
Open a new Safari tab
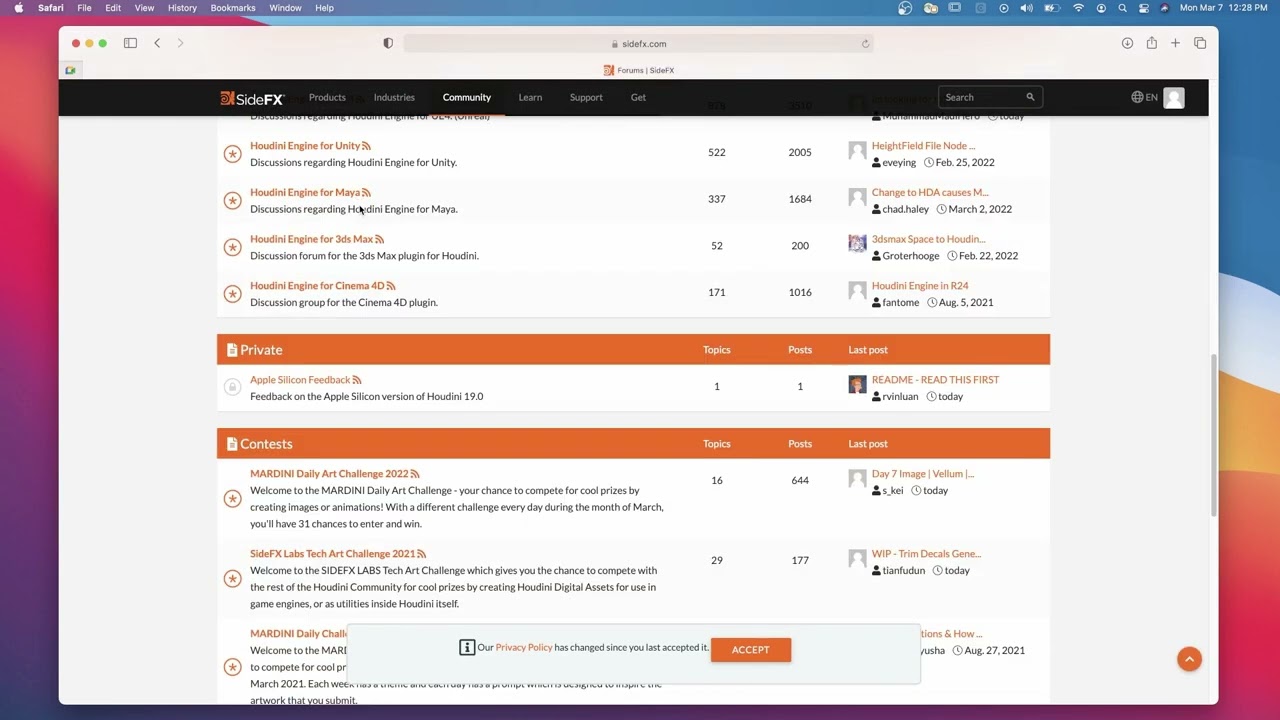(1175, 43)
